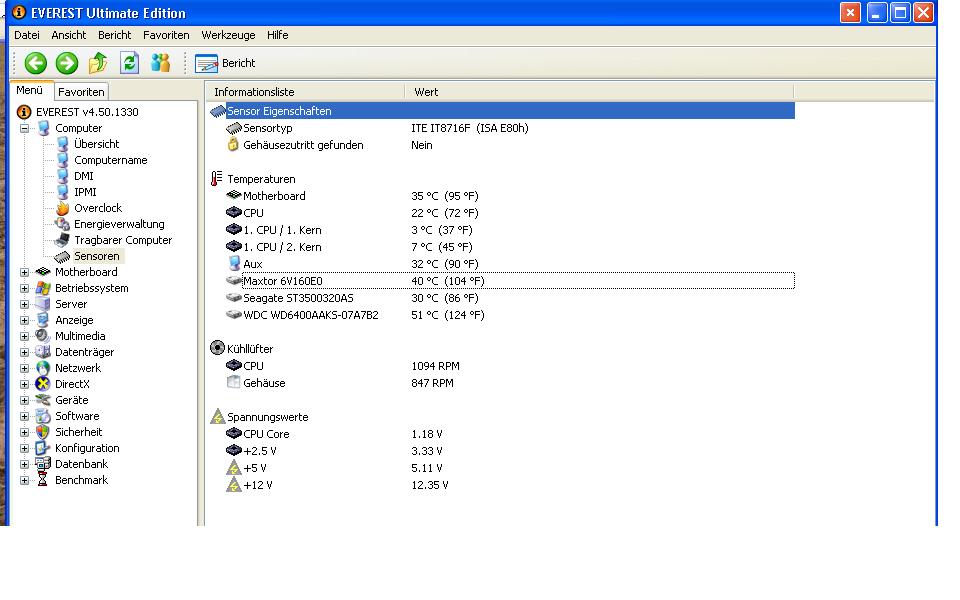Click the Informationsliste column header
The width and height of the screenshot is (960, 600).
(x=305, y=92)
